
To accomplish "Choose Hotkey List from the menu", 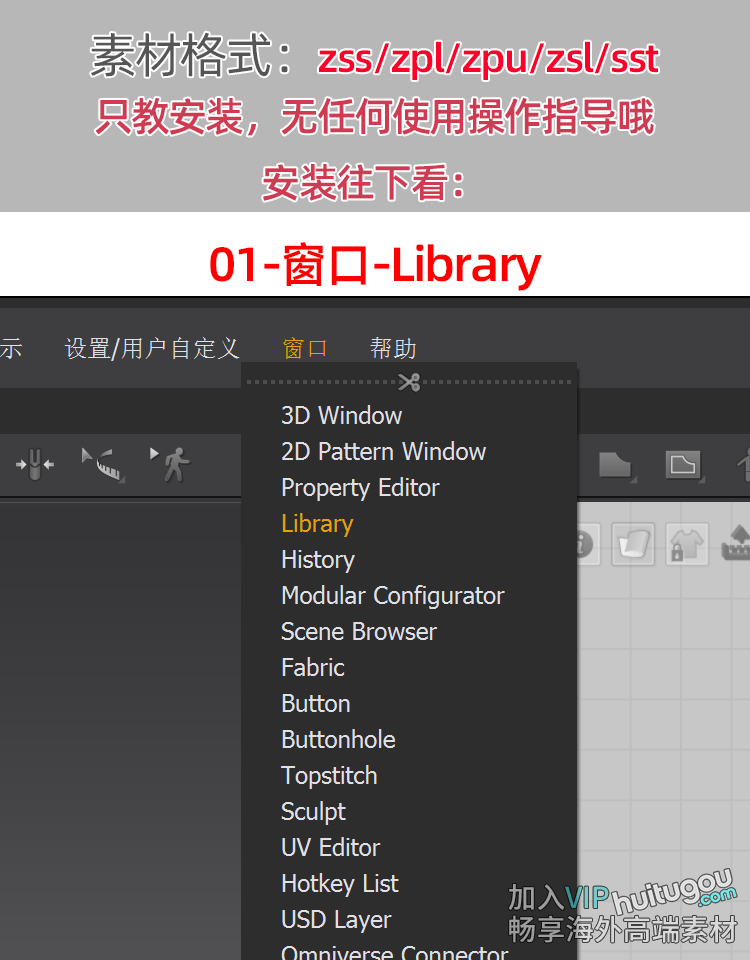I will coord(340,884).
